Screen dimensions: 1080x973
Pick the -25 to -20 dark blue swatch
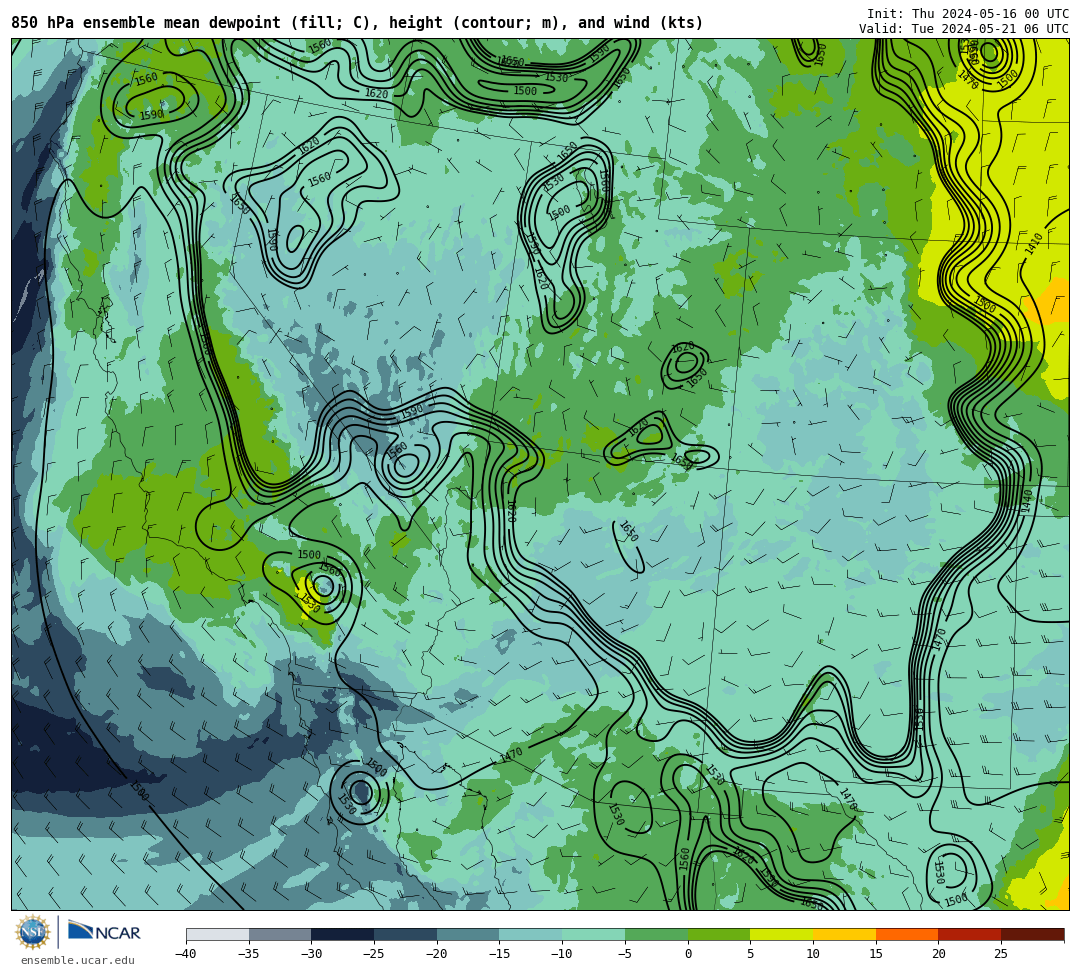pyautogui.click(x=405, y=934)
